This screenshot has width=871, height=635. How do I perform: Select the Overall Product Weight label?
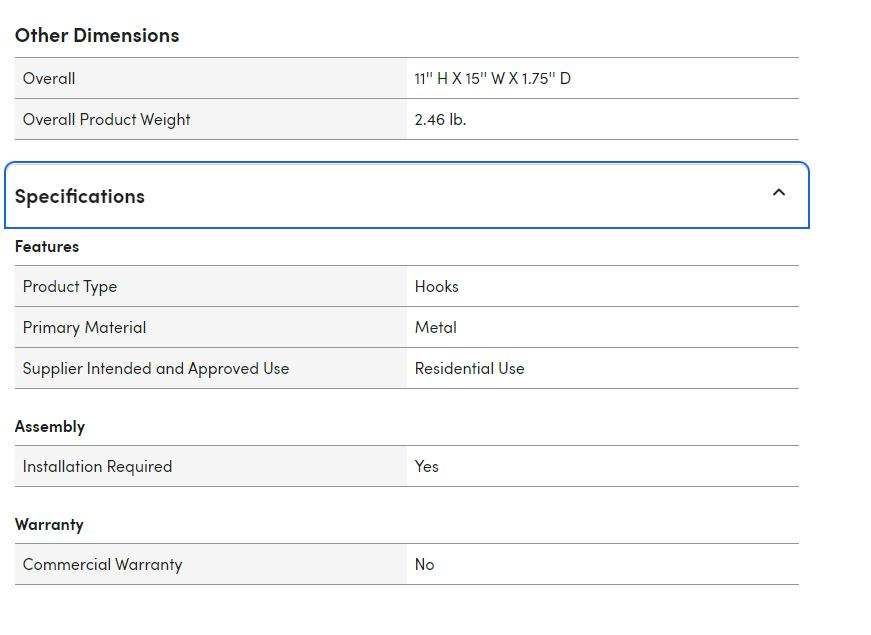click(106, 119)
